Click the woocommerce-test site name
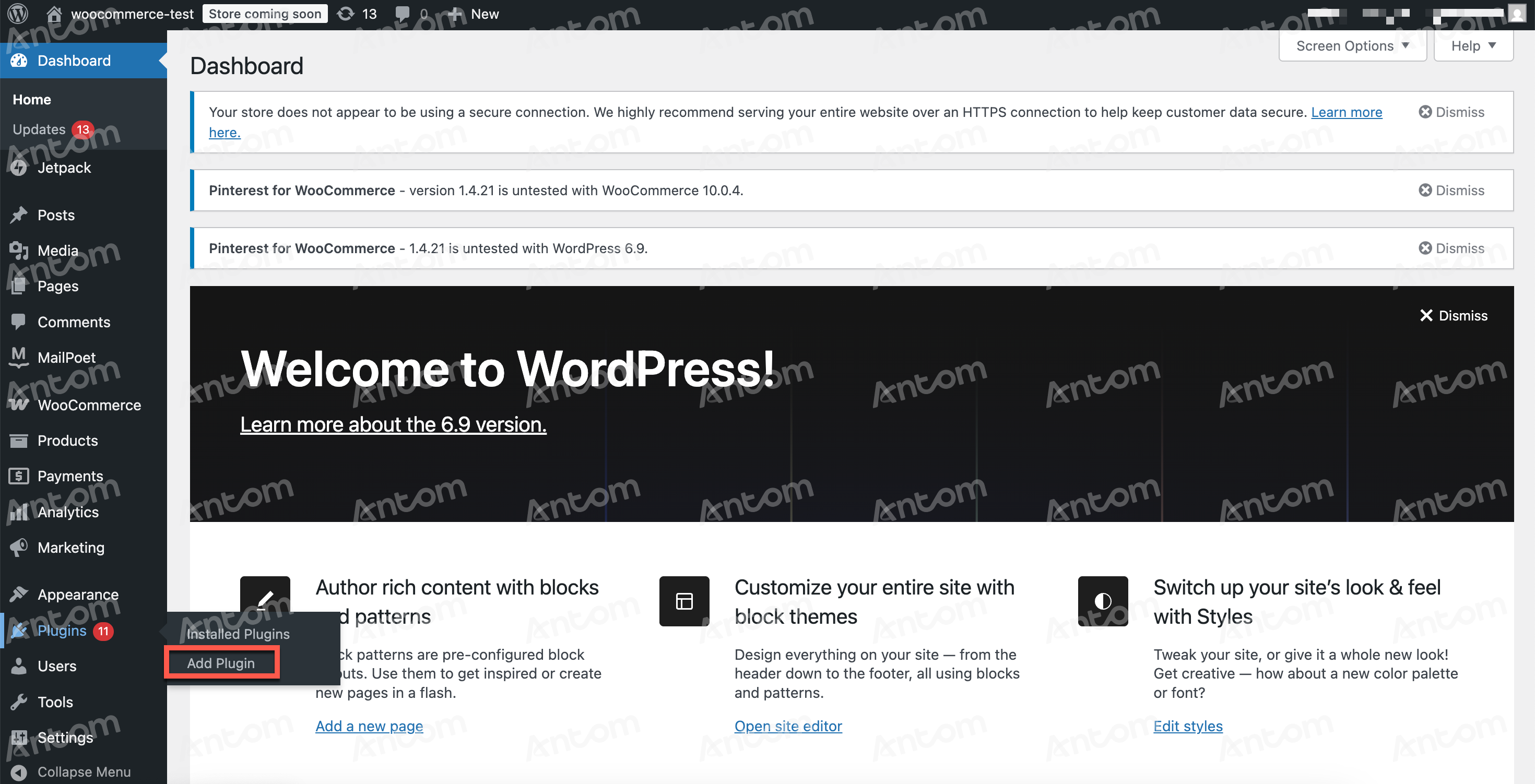The image size is (1535, 784). pos(132,14)
